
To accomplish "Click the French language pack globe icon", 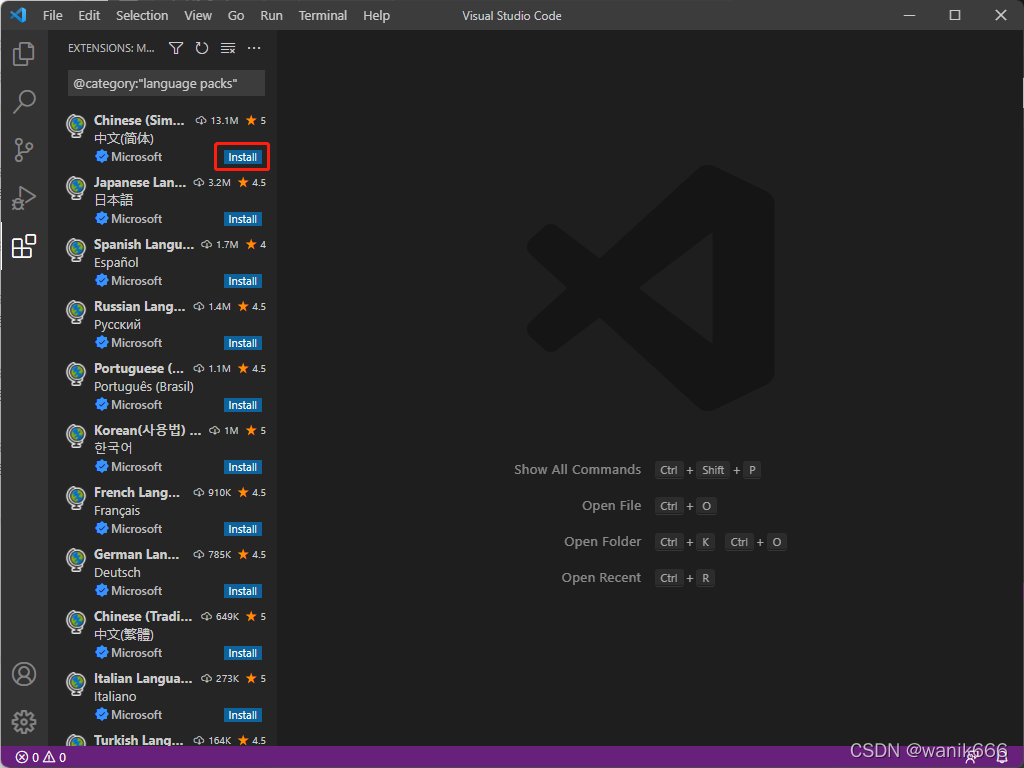I will [x=76, y=498].
